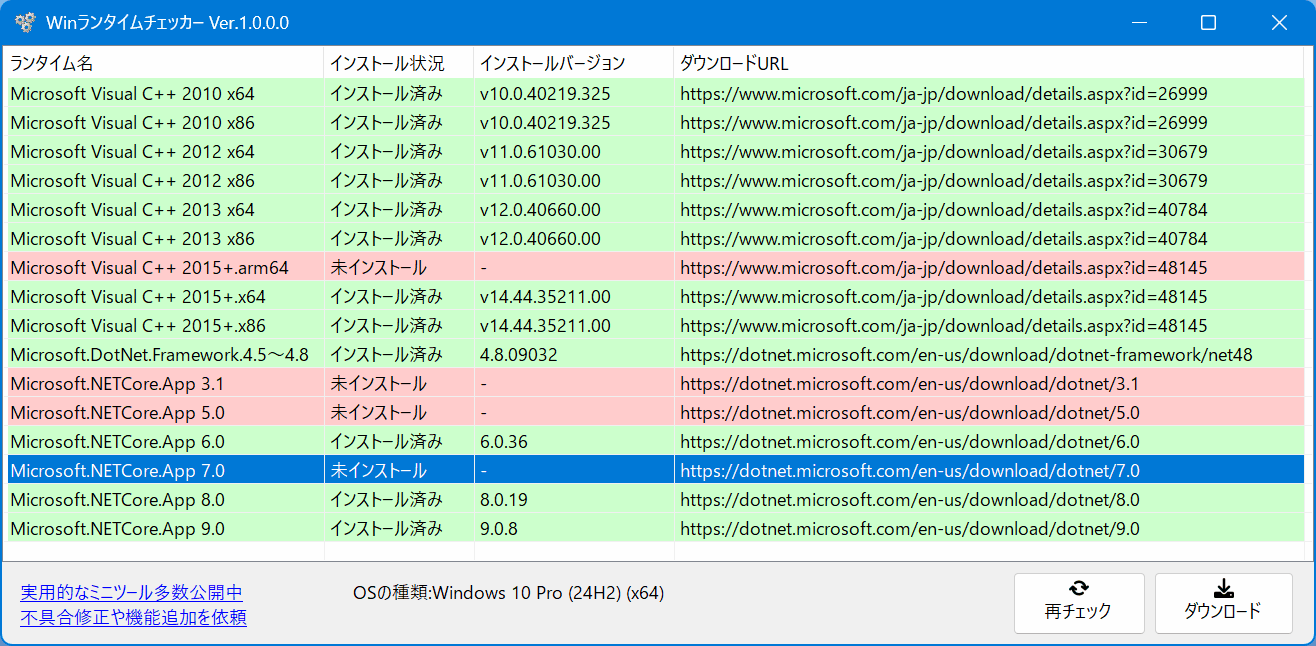Viewport: 1316px width, 646px height.
Task: Sort by インストール状況 column header
Action: (x=399, y=63)
